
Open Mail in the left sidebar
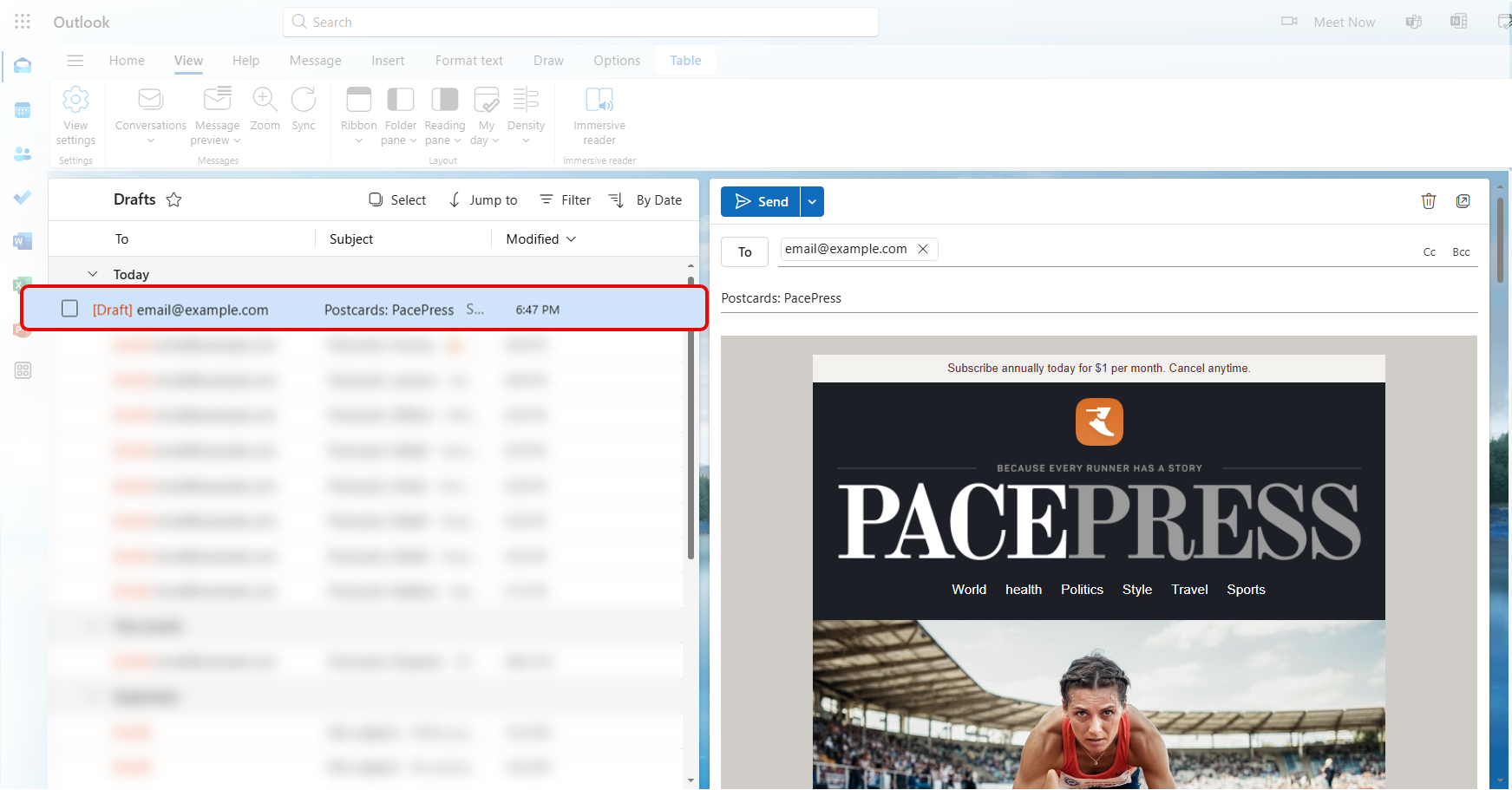click(x=23, y=66)
